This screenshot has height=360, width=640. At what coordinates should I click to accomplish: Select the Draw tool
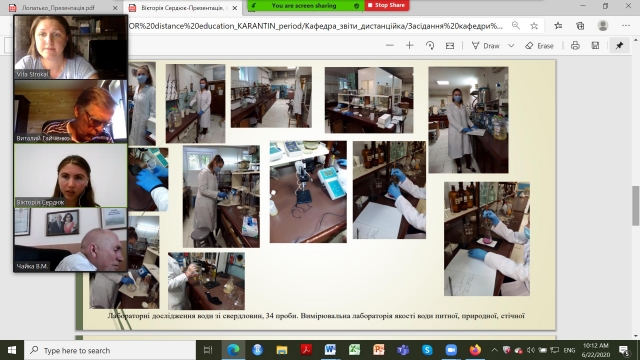click(485, 46)
